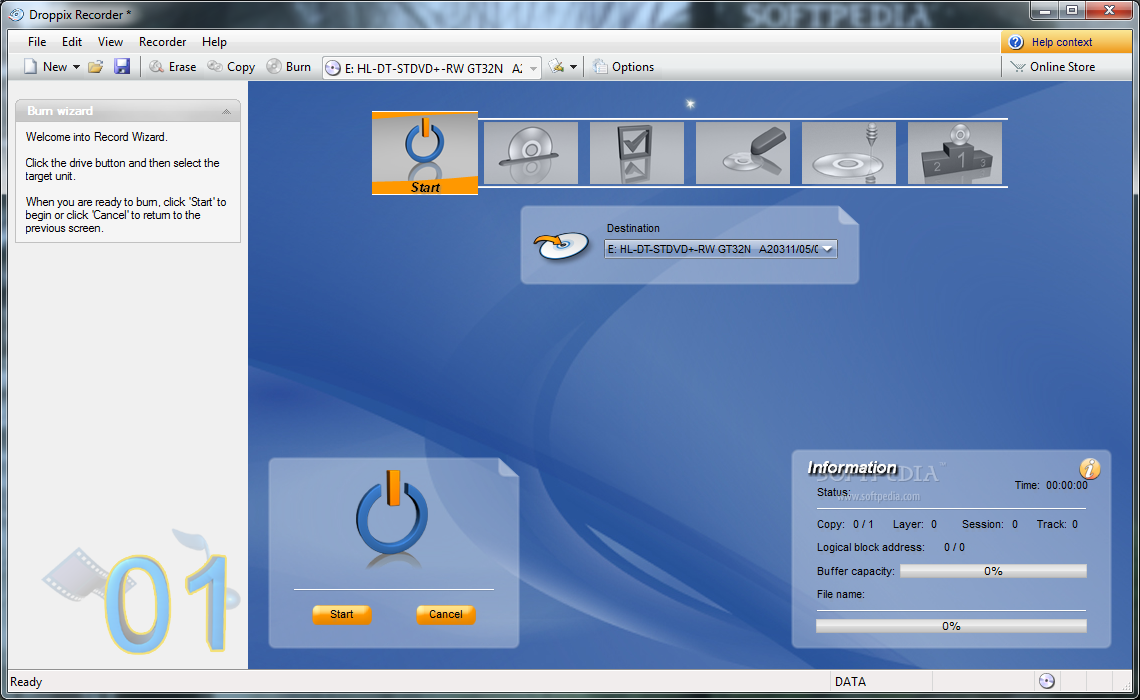Select the podium finish step icon

tap(955, 153)
